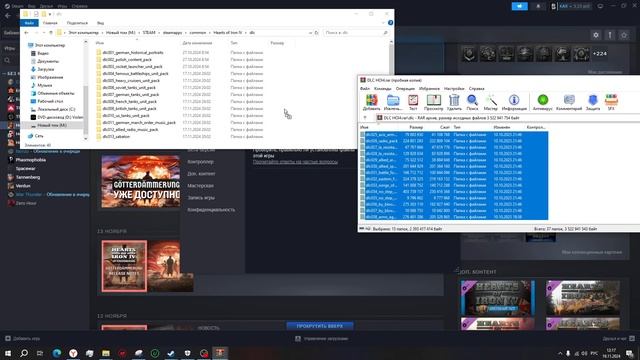640x360 pixels.
Task: Open the Götterdämmerung news thumbnail in Steam
Action: 141,181
